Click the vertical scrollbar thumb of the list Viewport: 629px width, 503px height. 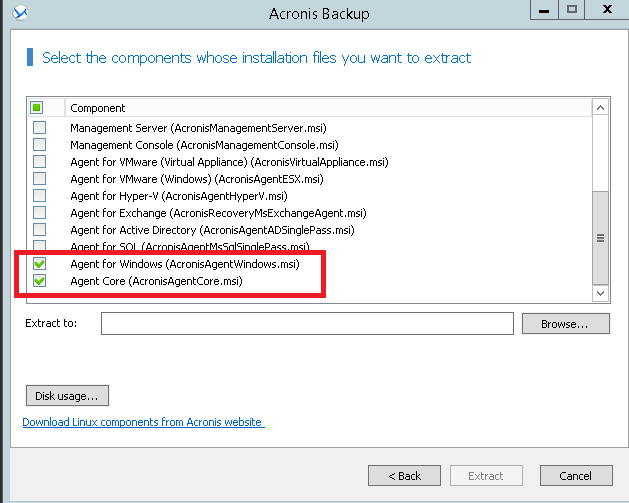[600, 238]
